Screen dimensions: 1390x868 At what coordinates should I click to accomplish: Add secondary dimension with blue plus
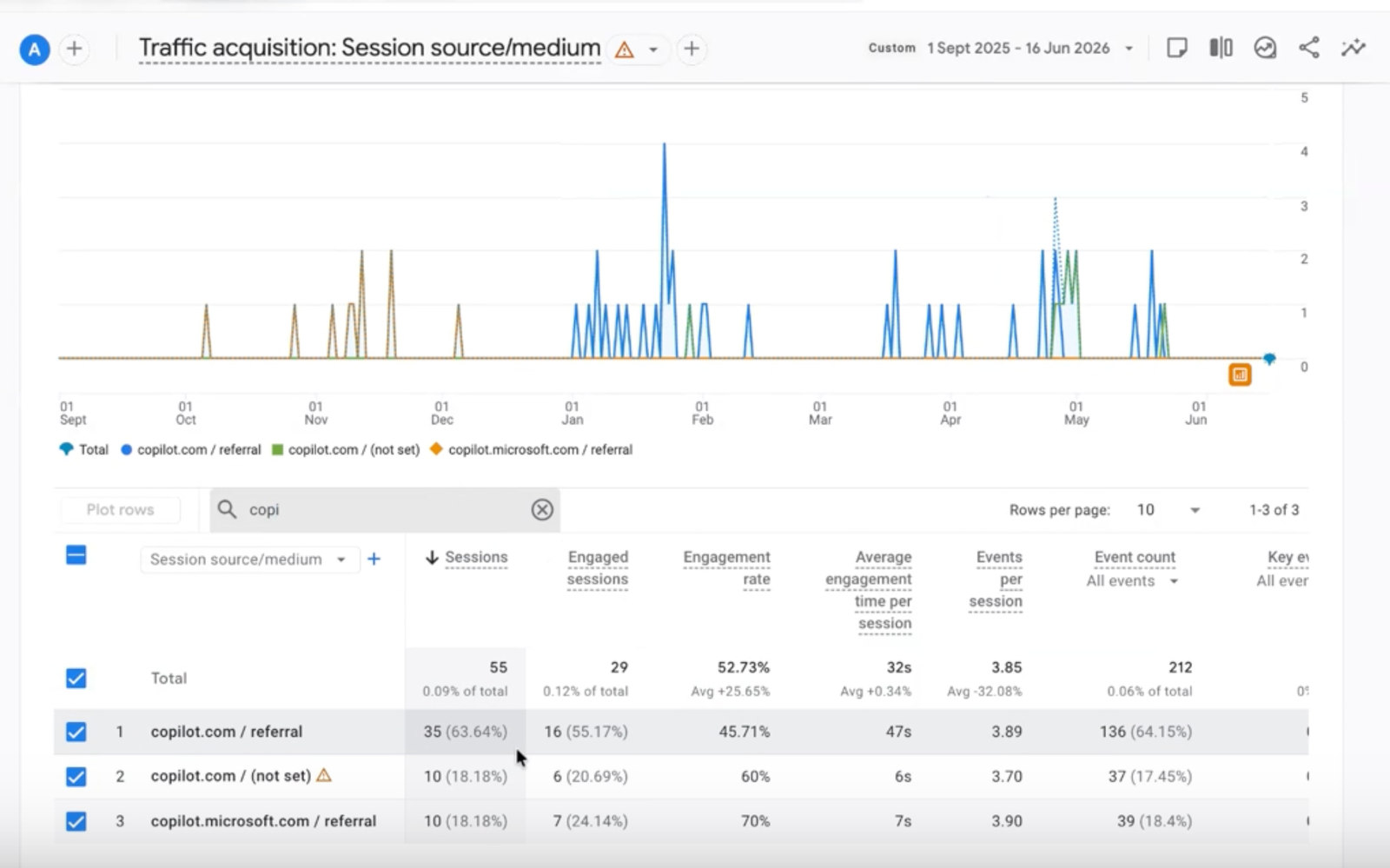(x=374, y=560)
